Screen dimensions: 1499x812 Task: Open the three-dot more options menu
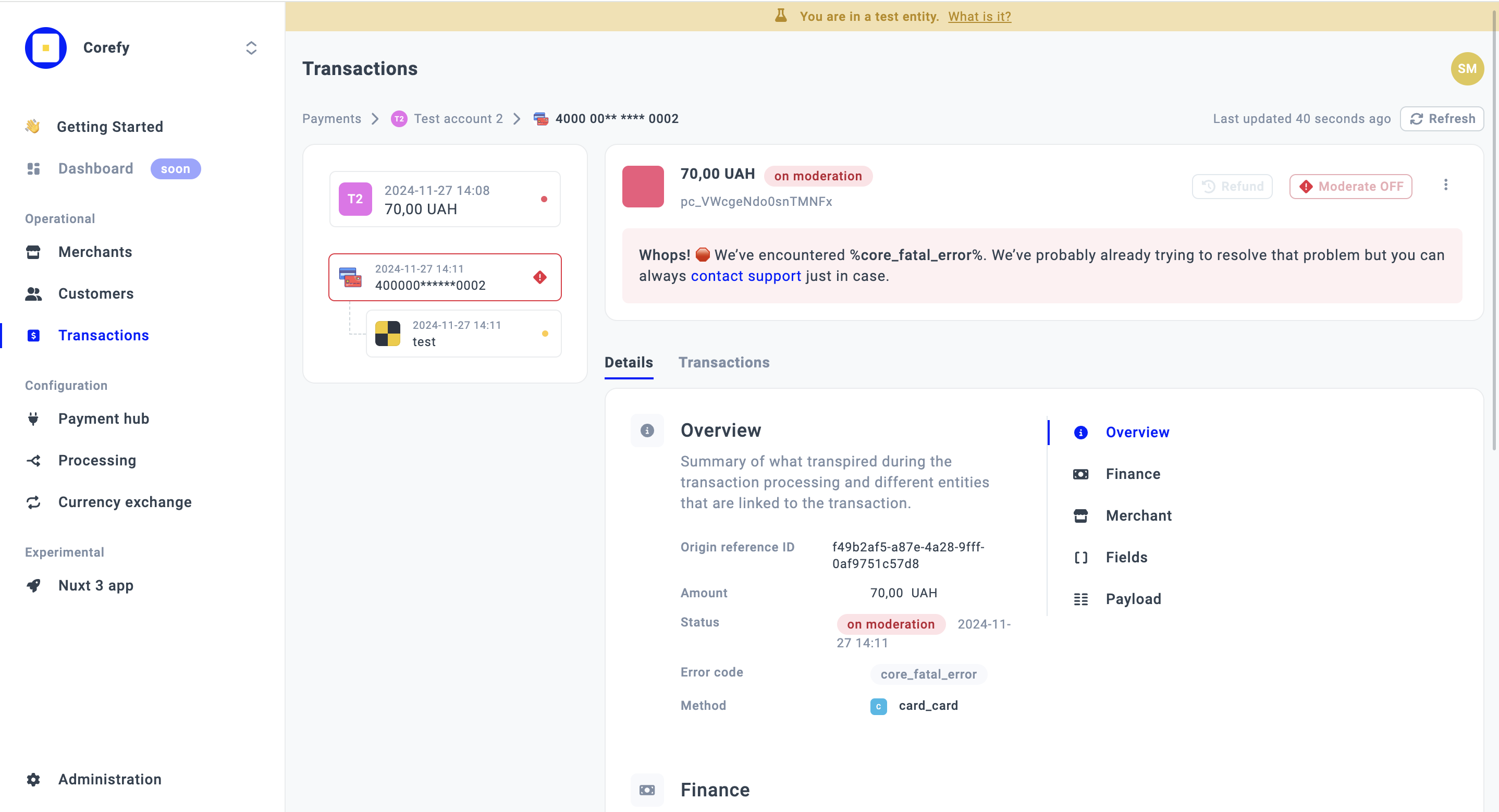pyautogui.click(x=1445, y=185)
